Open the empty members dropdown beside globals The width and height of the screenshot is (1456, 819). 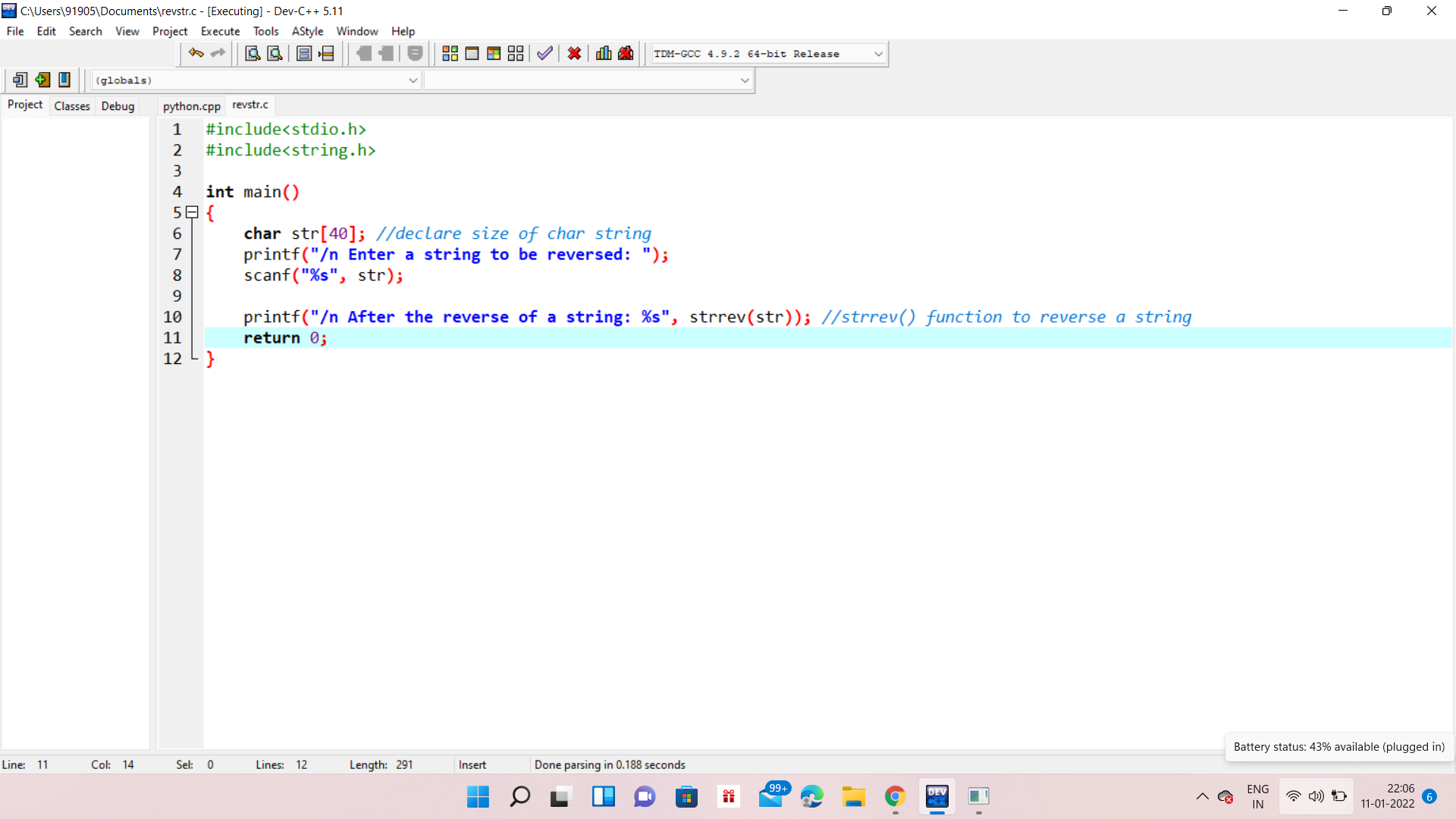(x=744, y=80)
